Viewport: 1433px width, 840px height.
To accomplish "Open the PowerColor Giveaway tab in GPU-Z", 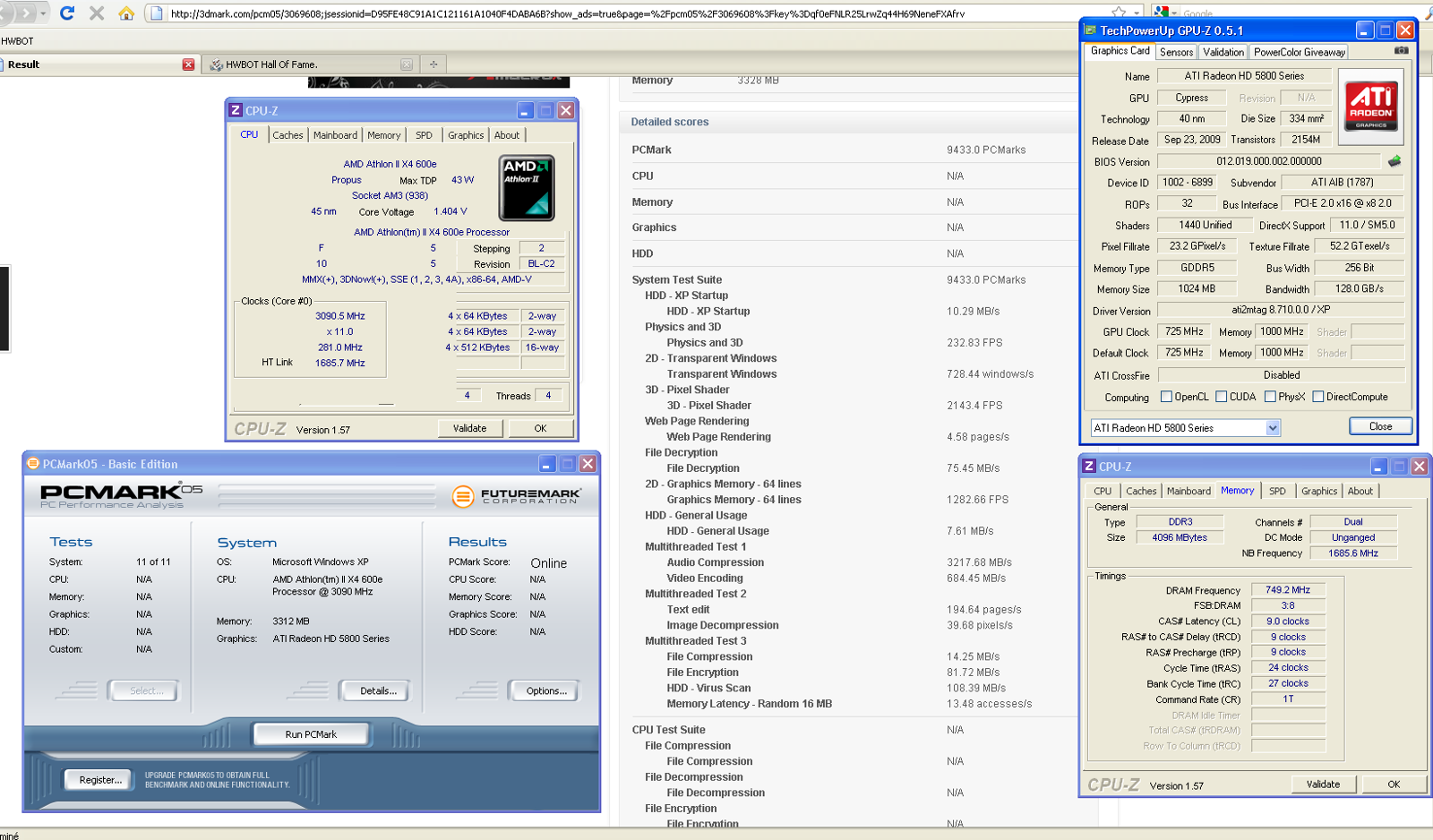I will point(1300,52).
